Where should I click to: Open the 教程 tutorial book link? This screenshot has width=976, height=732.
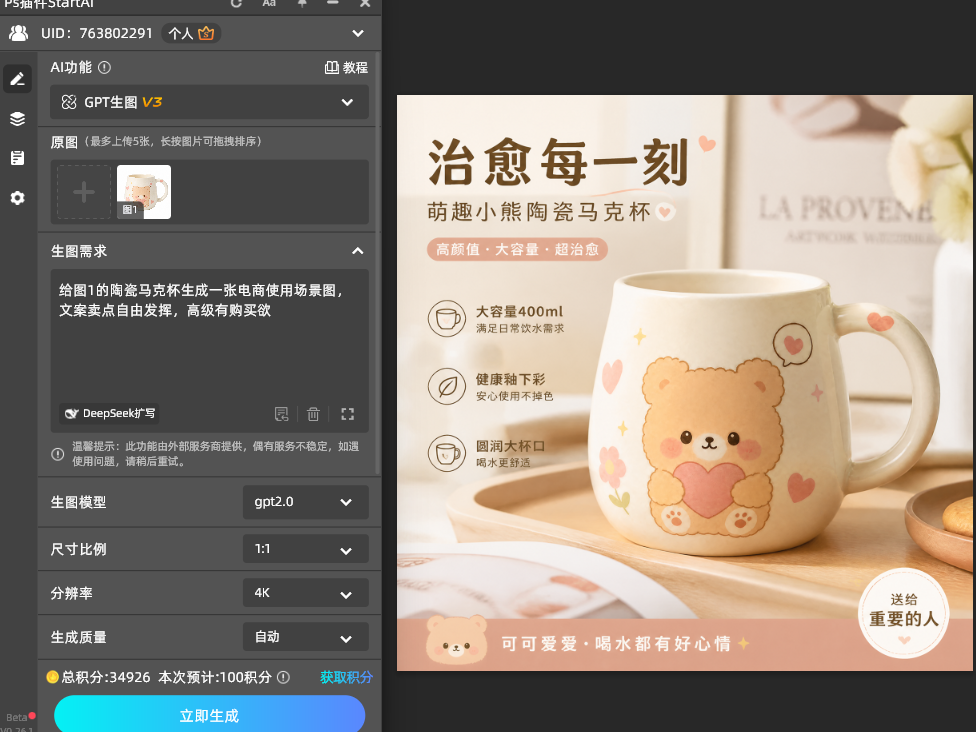(346, 67)
